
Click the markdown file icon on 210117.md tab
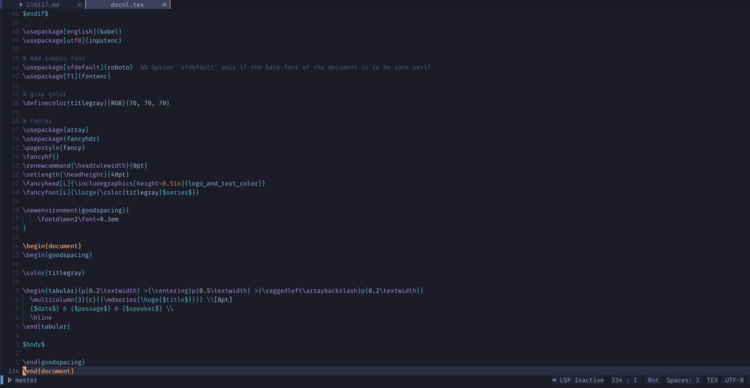(x=21, y=4)
